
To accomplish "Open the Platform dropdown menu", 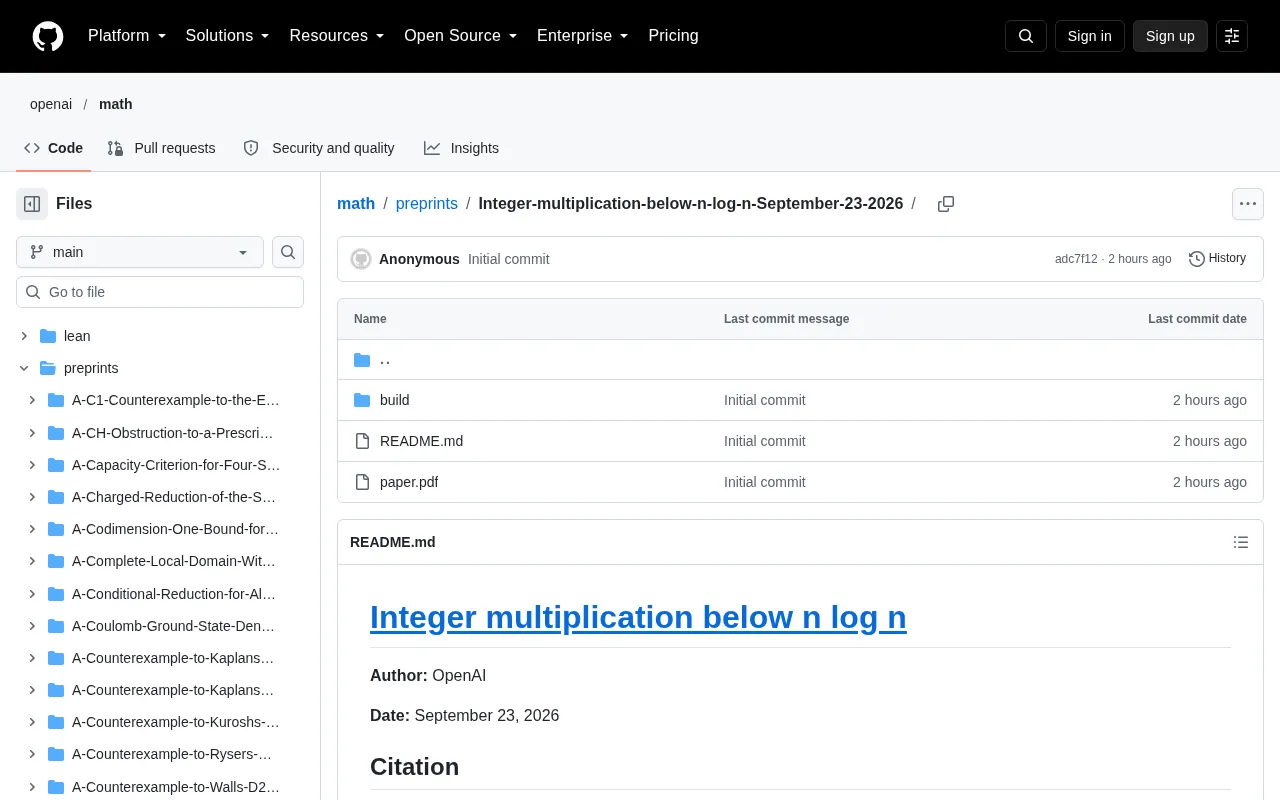I will click(x=127, y=36).
